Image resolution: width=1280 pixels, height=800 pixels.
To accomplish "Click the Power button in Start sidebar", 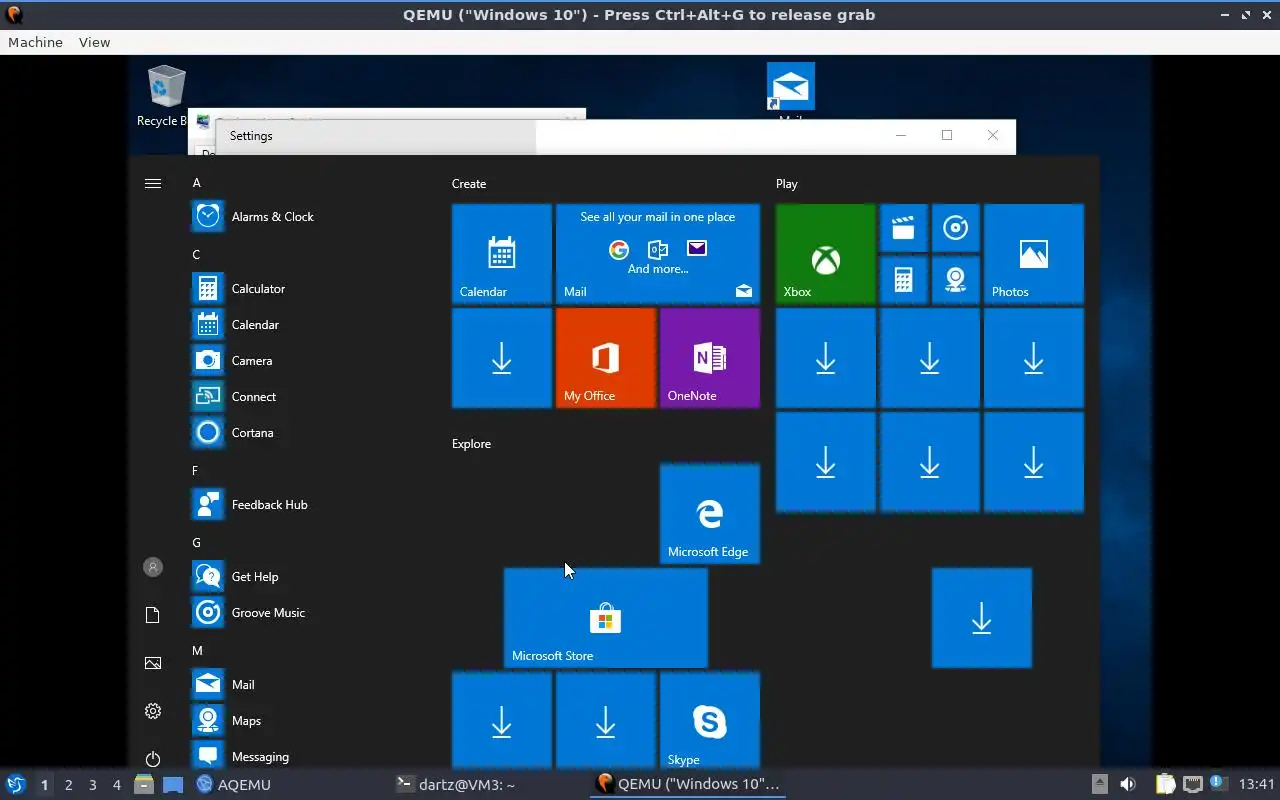I will point(153,759).
